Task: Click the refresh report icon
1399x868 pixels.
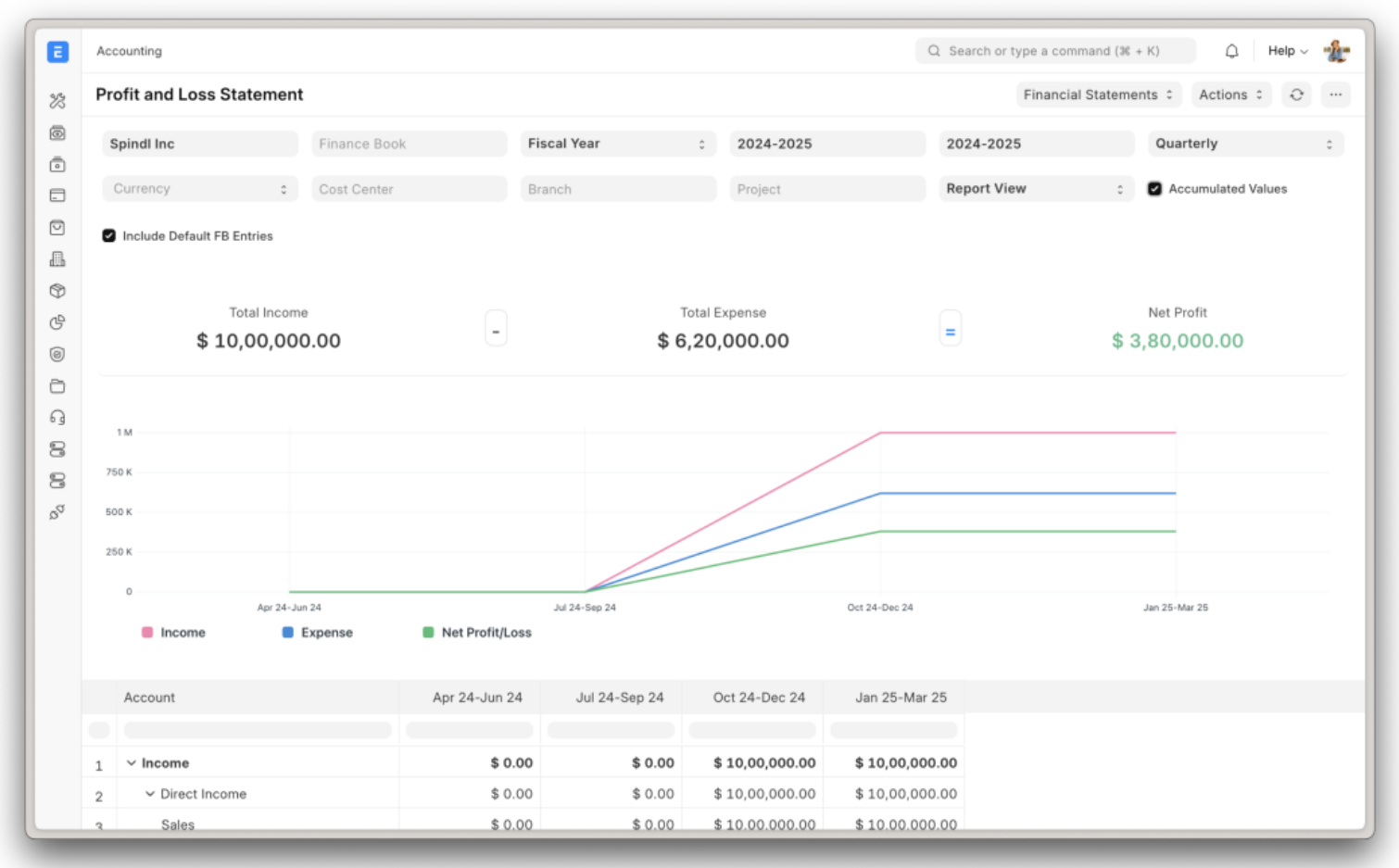Action: tap(1296, 94)
